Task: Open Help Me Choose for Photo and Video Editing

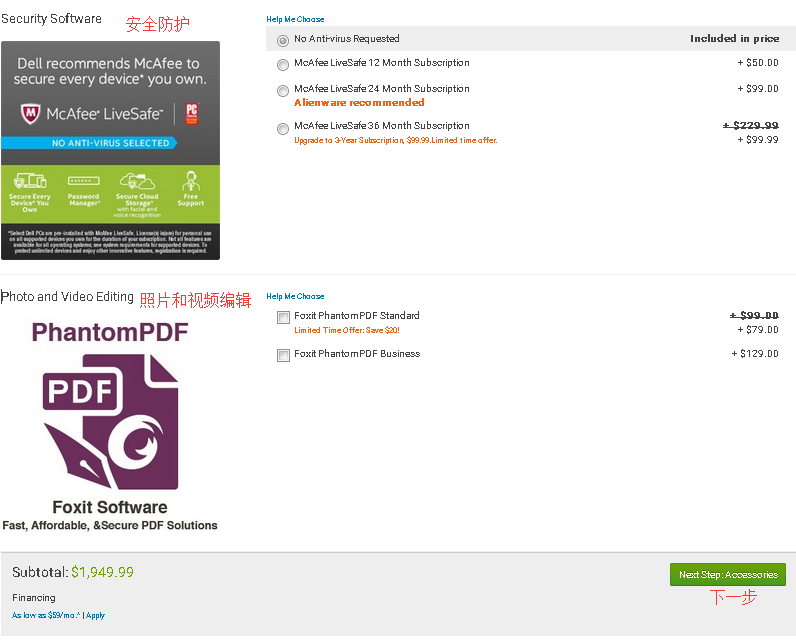Action: 295,296
